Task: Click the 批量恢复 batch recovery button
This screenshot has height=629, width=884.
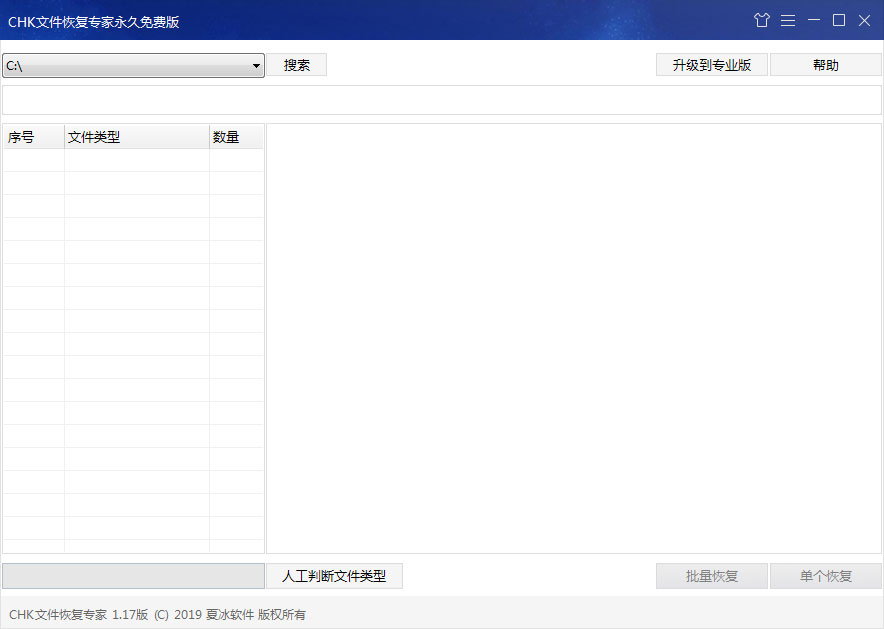Action: pos(711,576)
